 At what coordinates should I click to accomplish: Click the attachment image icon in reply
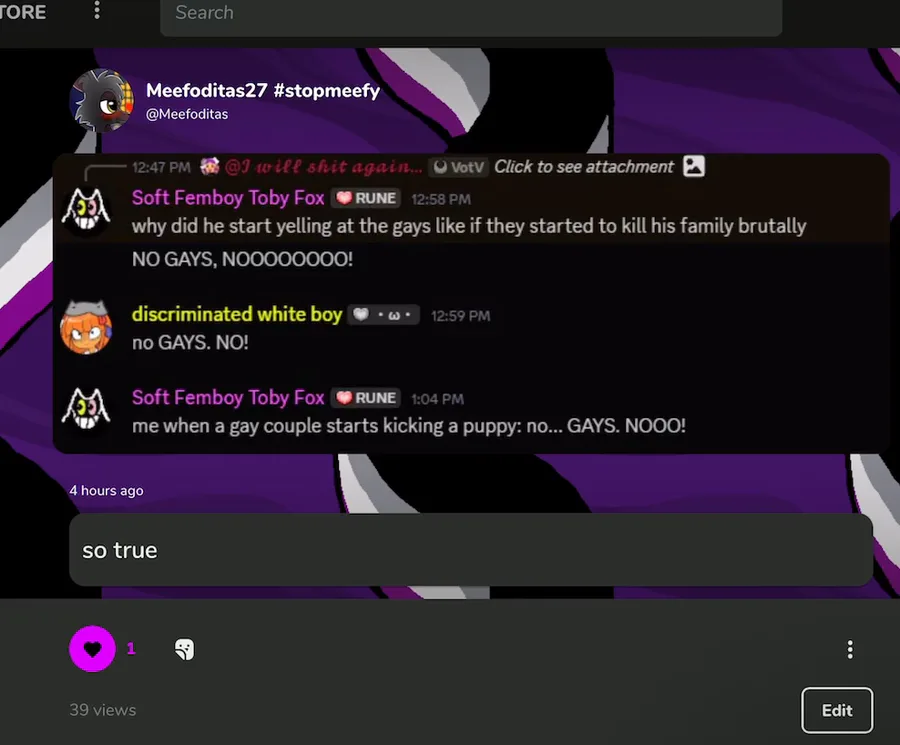tap(693, 166)
